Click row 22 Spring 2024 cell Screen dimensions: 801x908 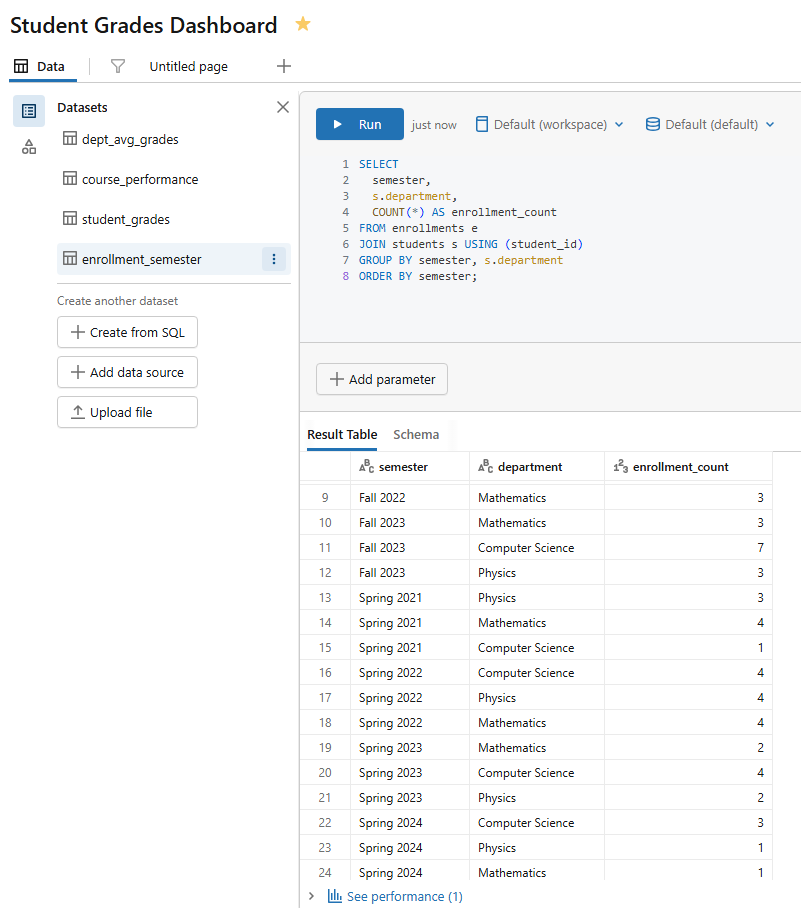point(410,822)
